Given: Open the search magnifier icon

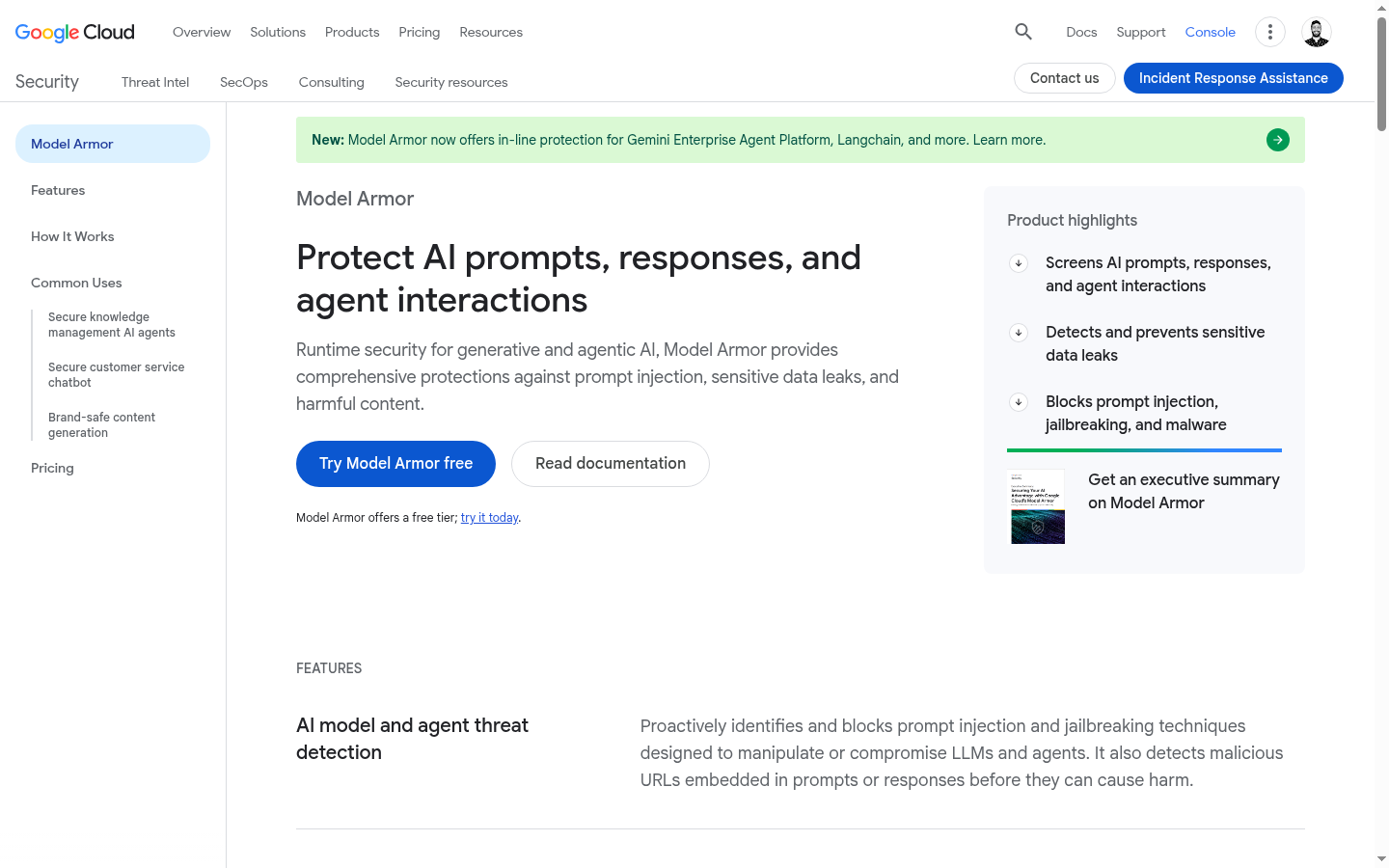Looking at the screenshot, I should (x=1023, y=32).
